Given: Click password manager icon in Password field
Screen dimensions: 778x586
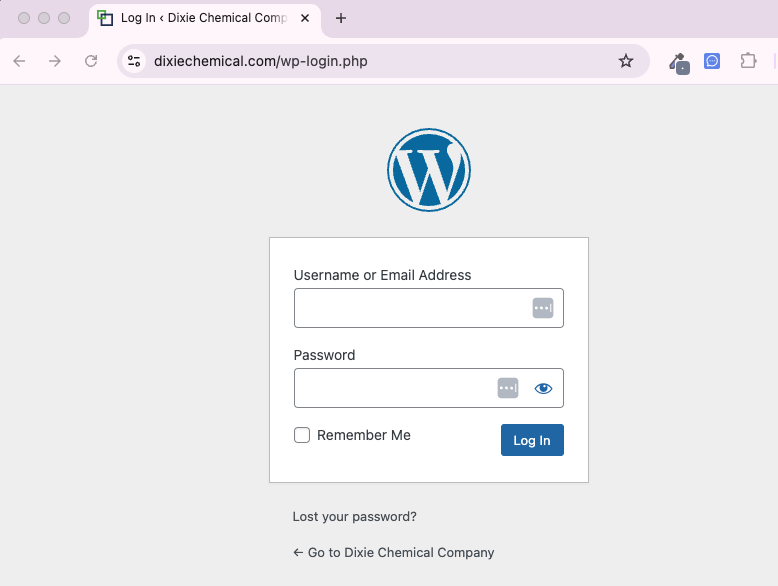Looking at the screenshot, I should pos(508,388).
